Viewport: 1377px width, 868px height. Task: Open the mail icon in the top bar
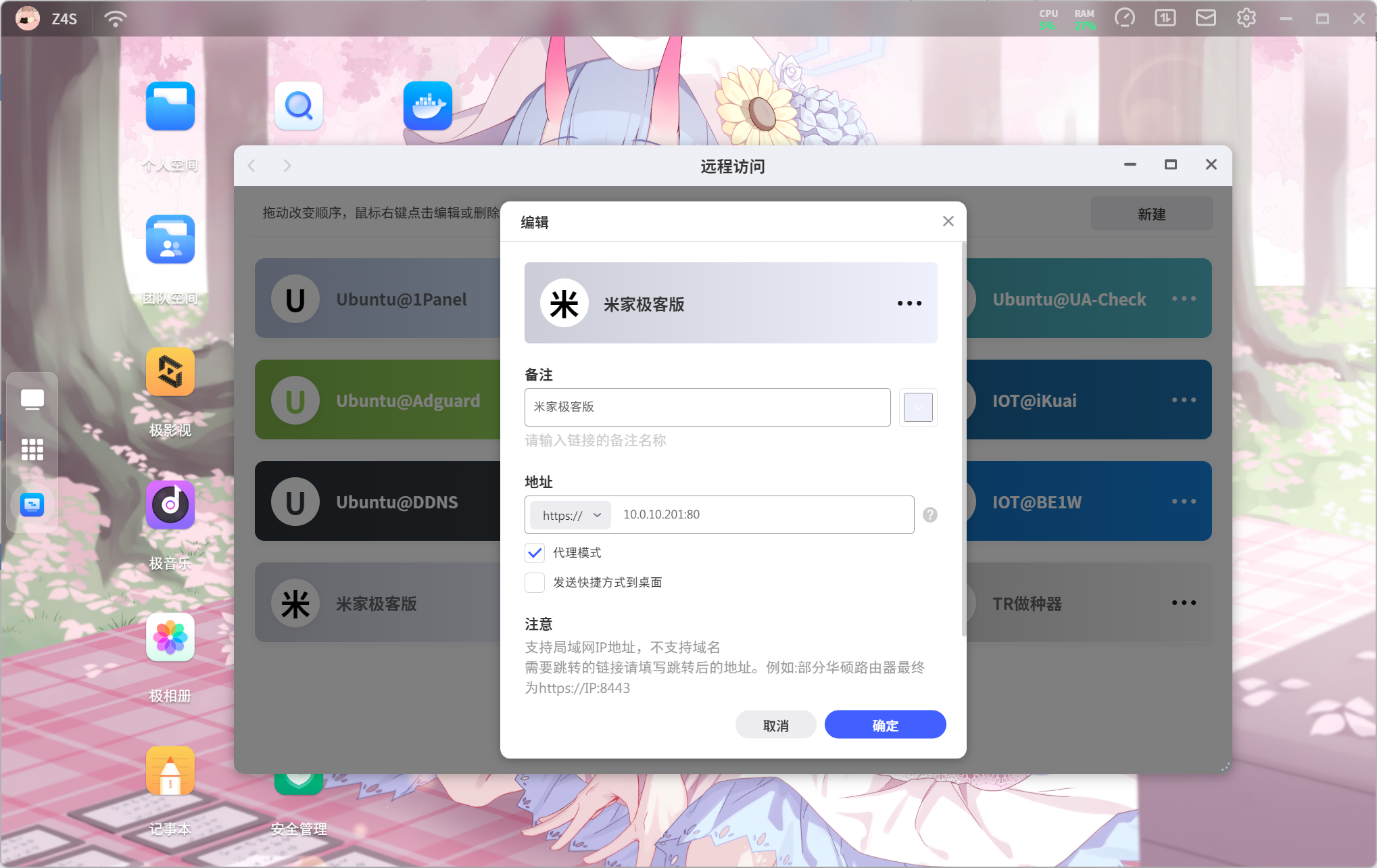click(1205, 18)
